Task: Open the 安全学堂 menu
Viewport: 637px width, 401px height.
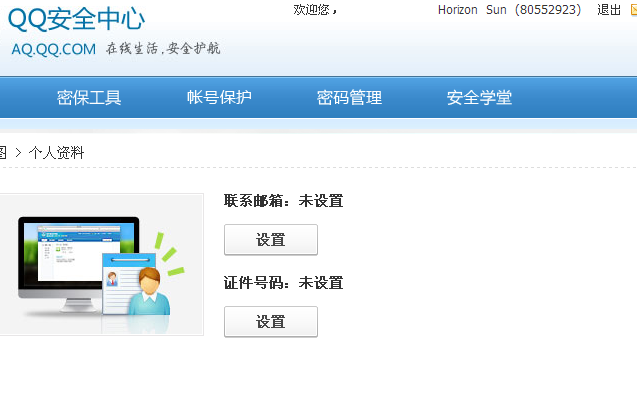Action: [479, 98]
